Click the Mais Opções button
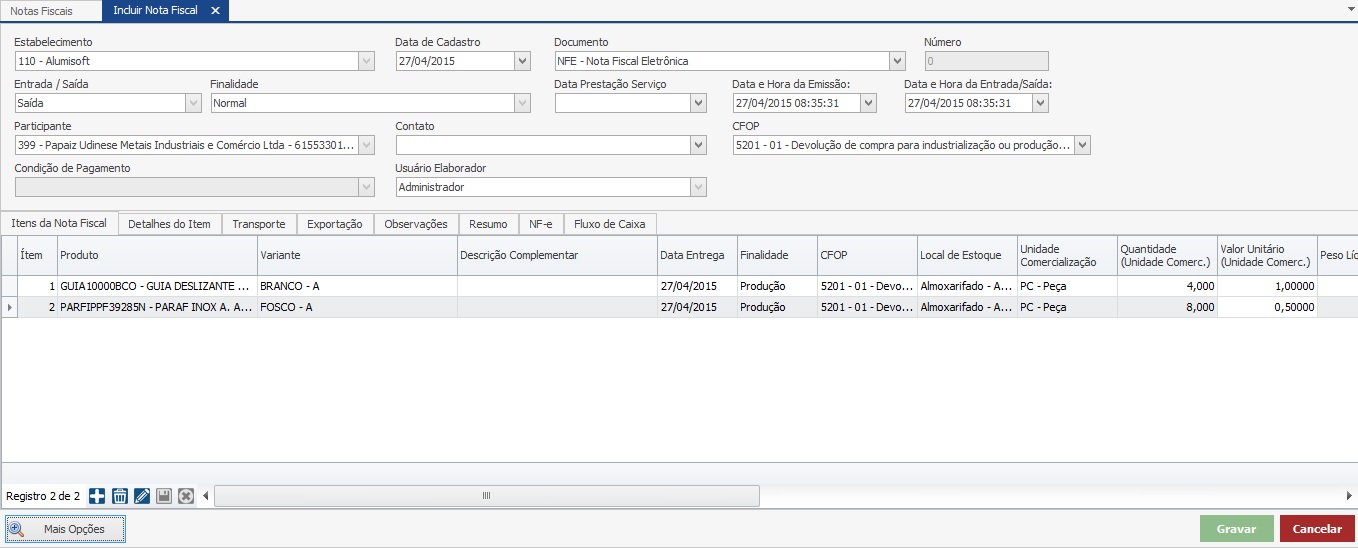 [66, 529]
